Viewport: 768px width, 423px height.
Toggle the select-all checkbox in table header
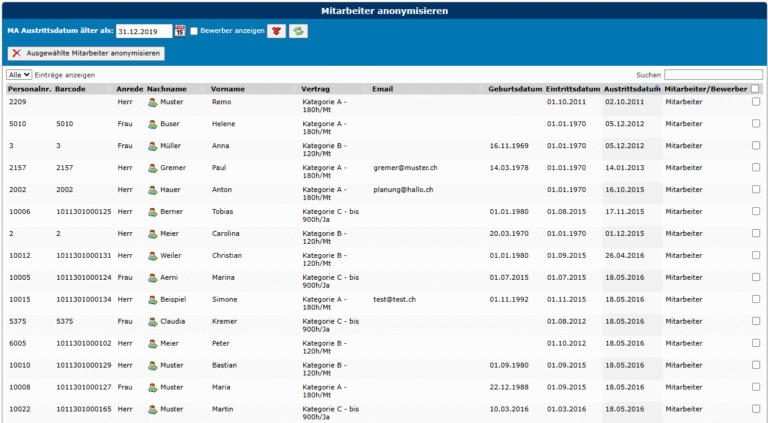pos(756,89)
